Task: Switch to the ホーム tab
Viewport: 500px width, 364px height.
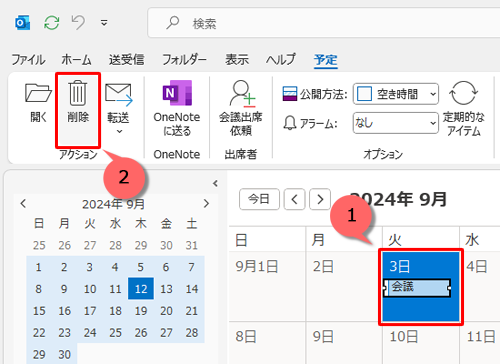Action: point(76,60)
